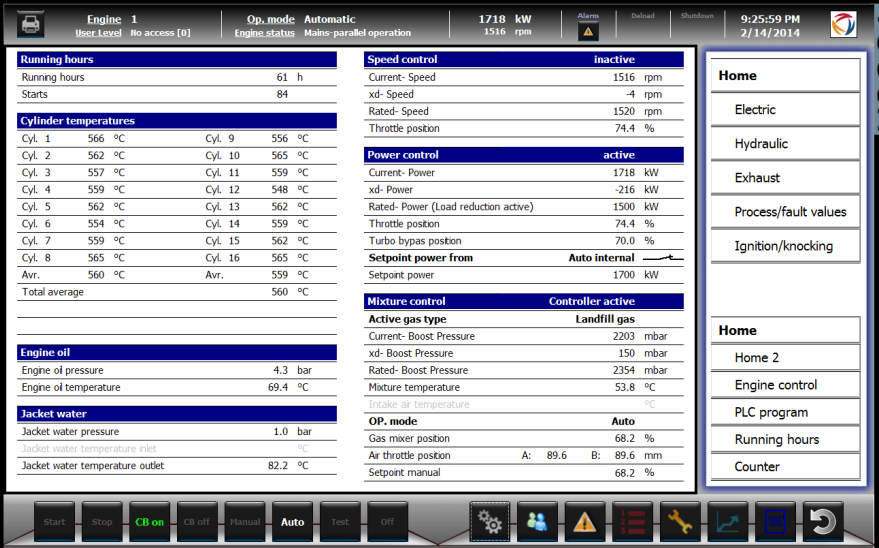
Task: Open the Hydraulic page
Action: coord(785,144)
